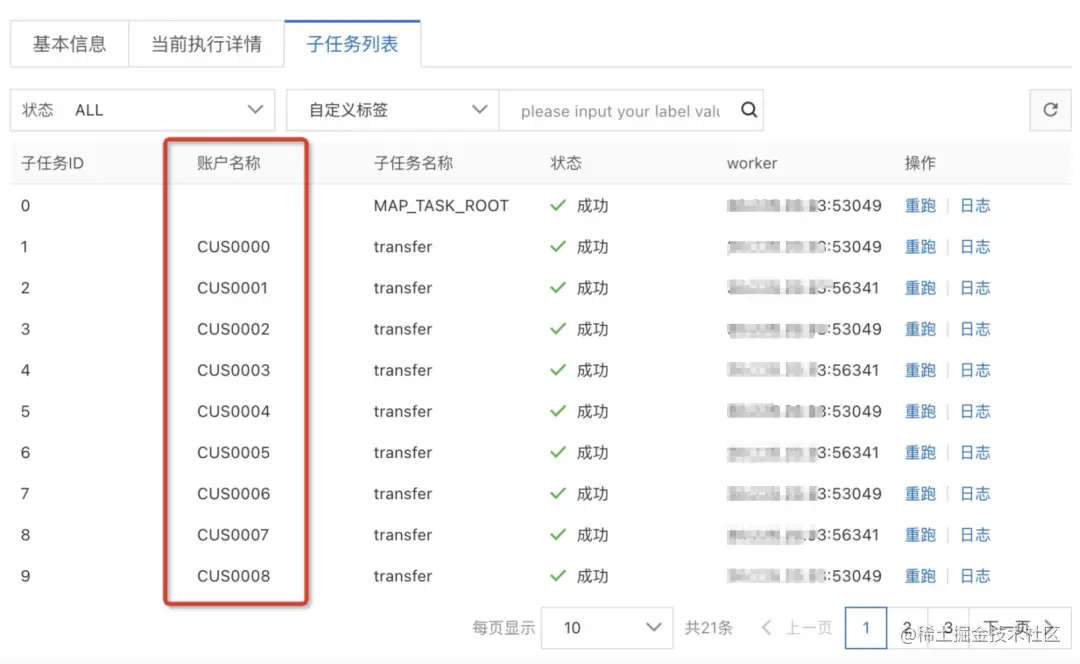Click the worker column header
Image resolution: width=1080 pixels, height=664 pixels.
751,163
